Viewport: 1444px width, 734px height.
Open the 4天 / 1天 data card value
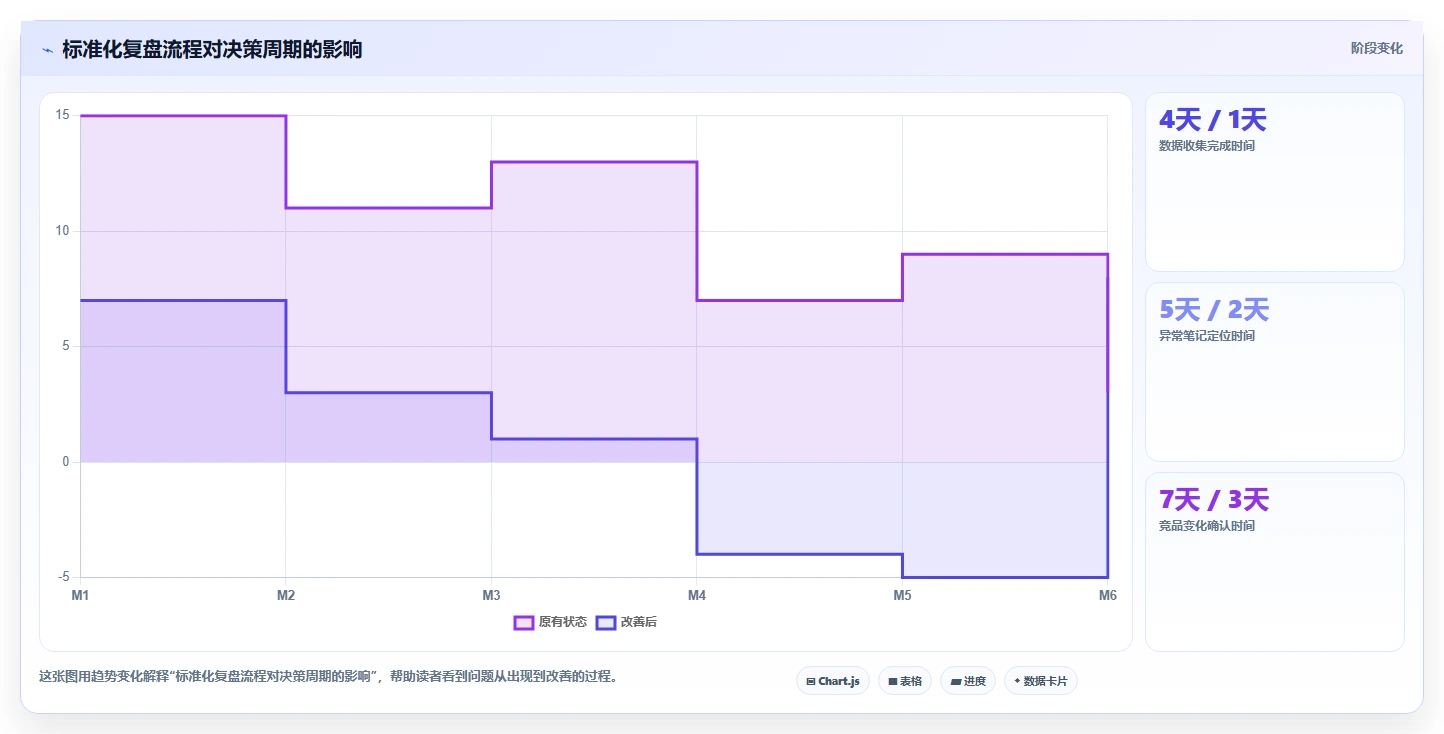[x=1212, y=120]
